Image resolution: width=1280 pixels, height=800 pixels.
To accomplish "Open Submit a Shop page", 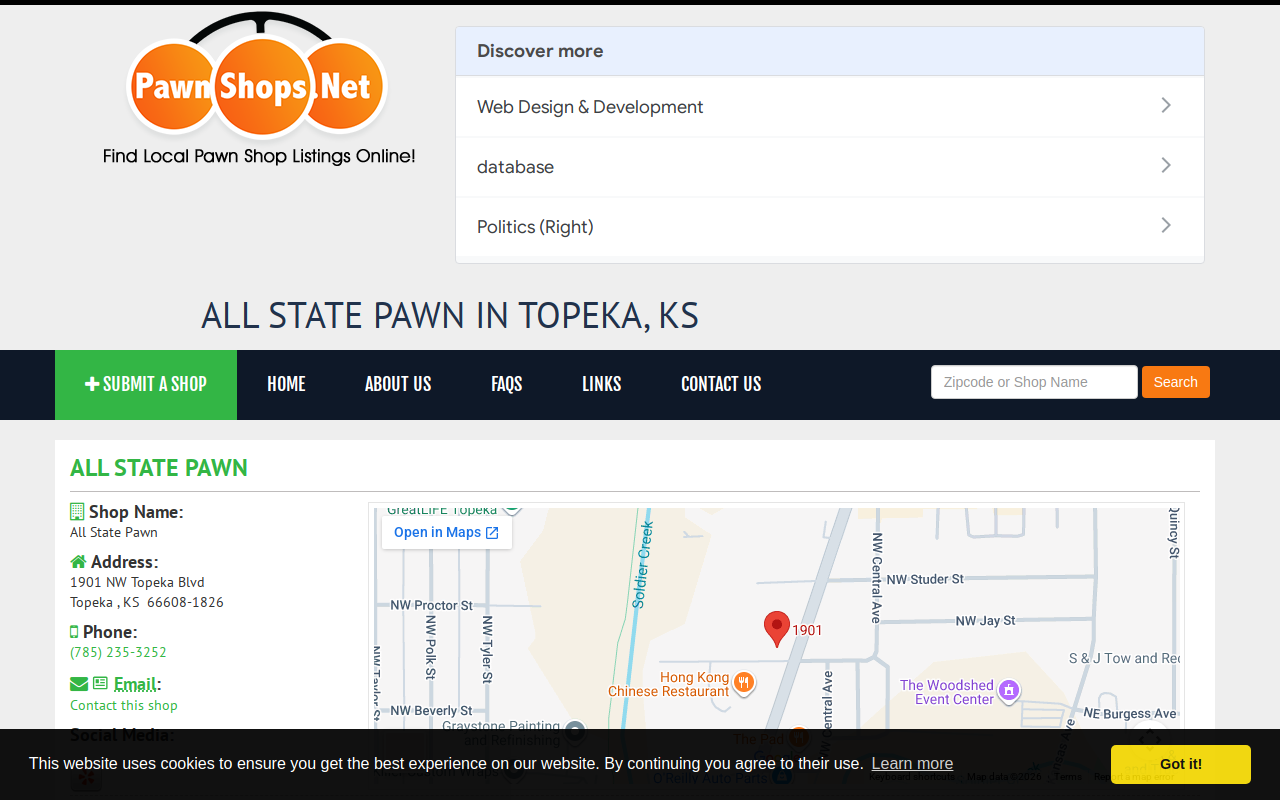I will 146,385.
